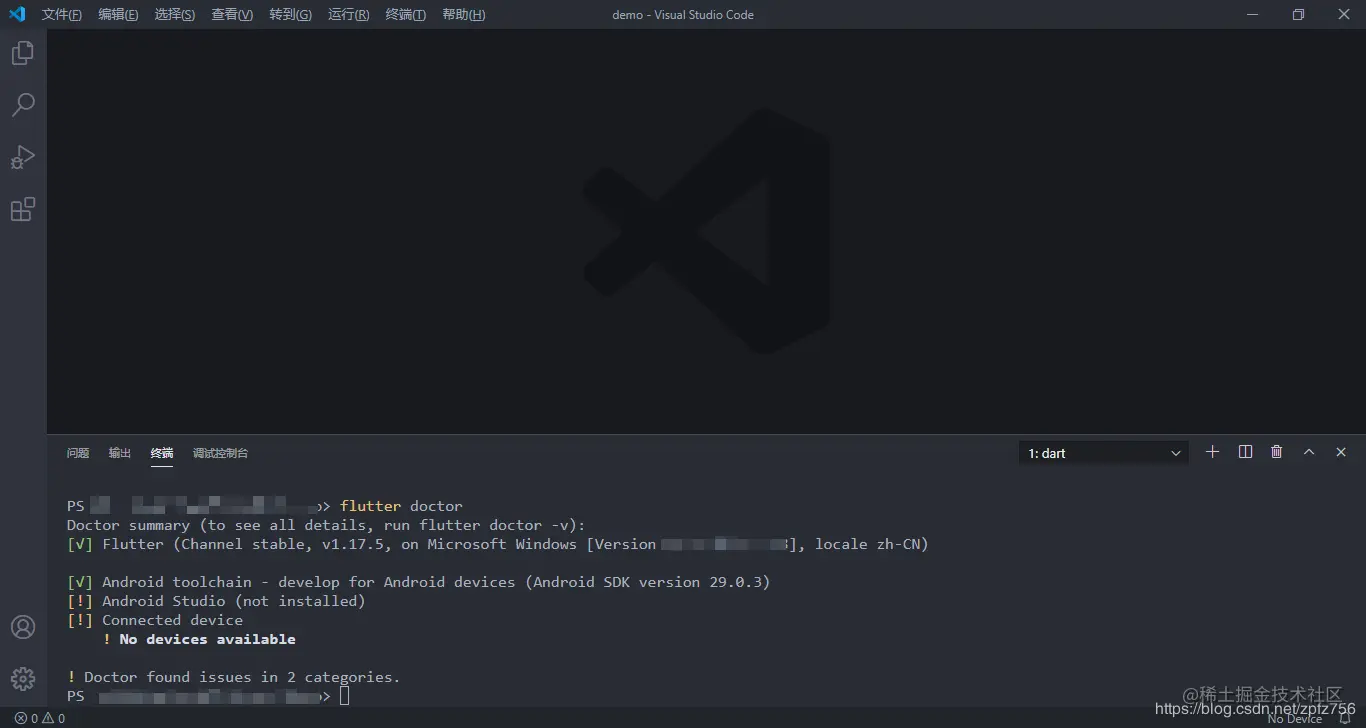Viewport: 1366px width, 728px height.
Task: Click the 'Flutter (Channel stable, v1.17.5' line
Action: [498, 544]
